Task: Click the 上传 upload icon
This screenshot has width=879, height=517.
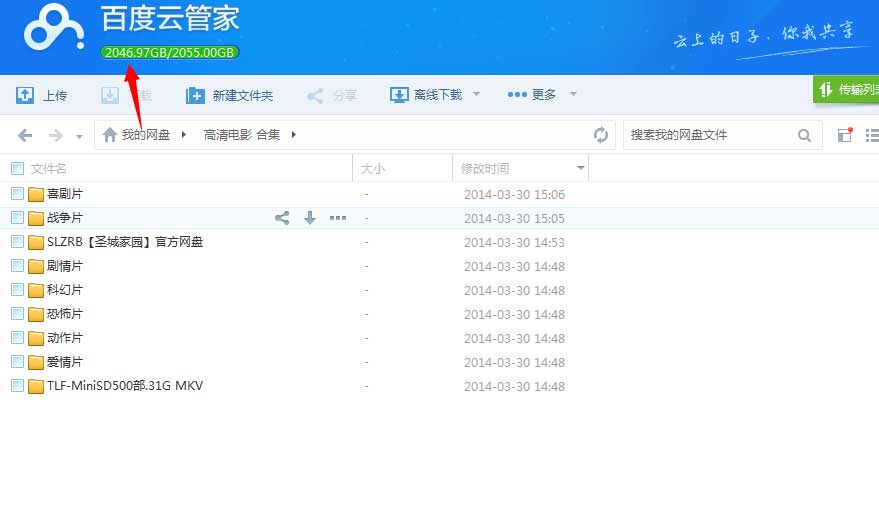Action: pos(25,95)
